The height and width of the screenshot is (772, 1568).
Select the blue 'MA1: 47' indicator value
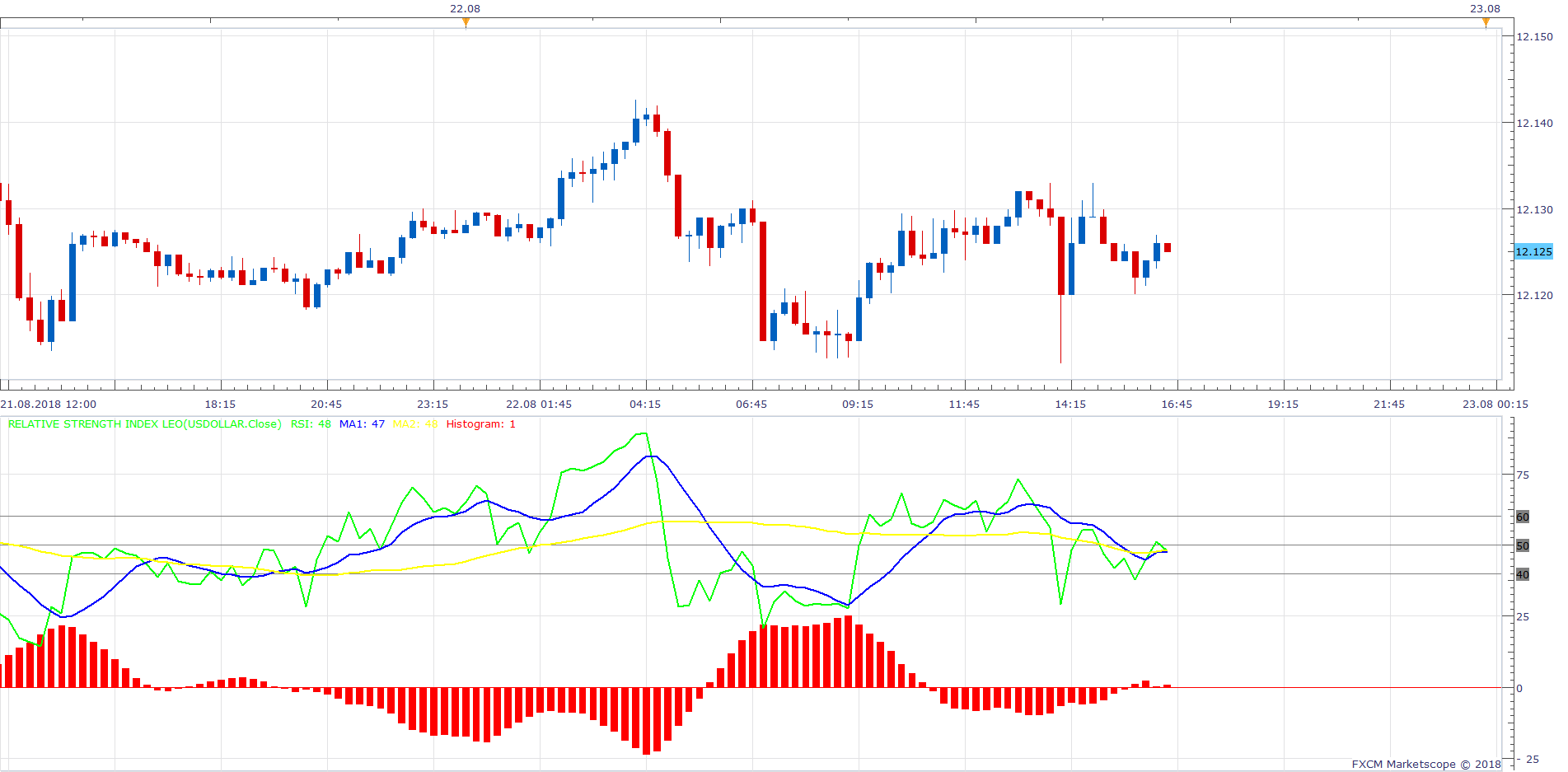point(362,424)
